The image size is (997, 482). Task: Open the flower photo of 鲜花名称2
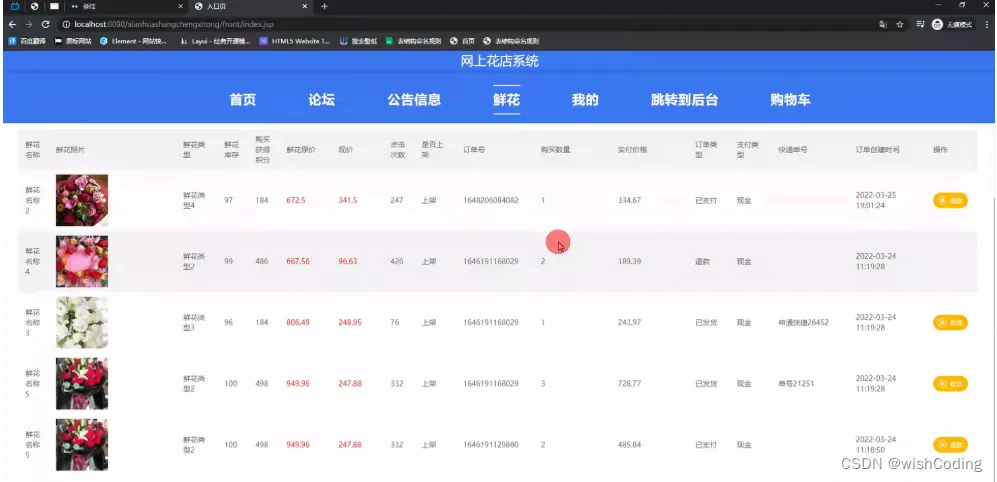coord(82,200)
